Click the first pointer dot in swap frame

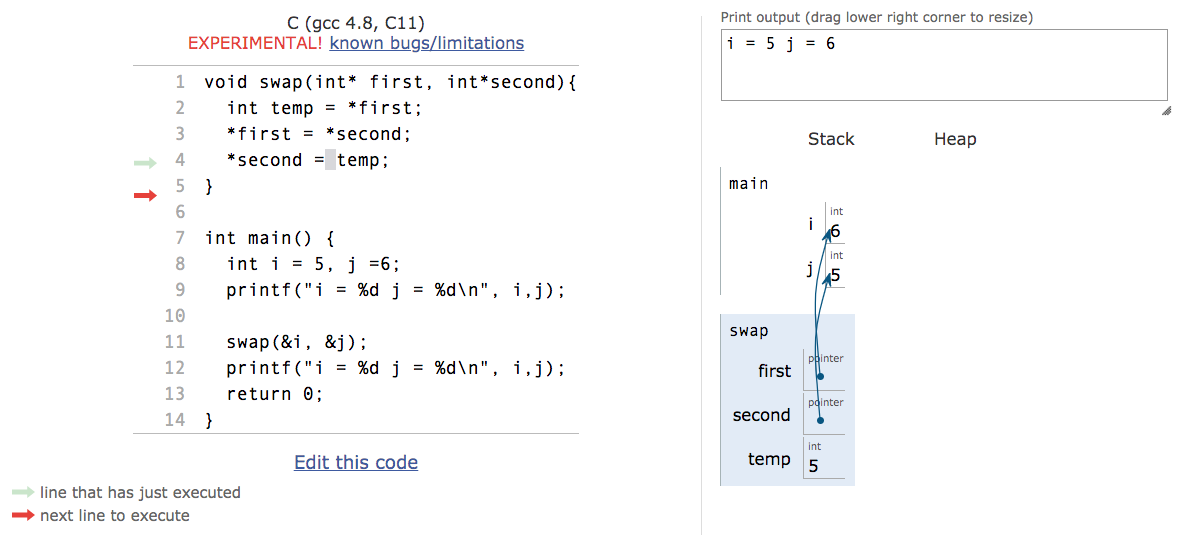tap(820, 377)
